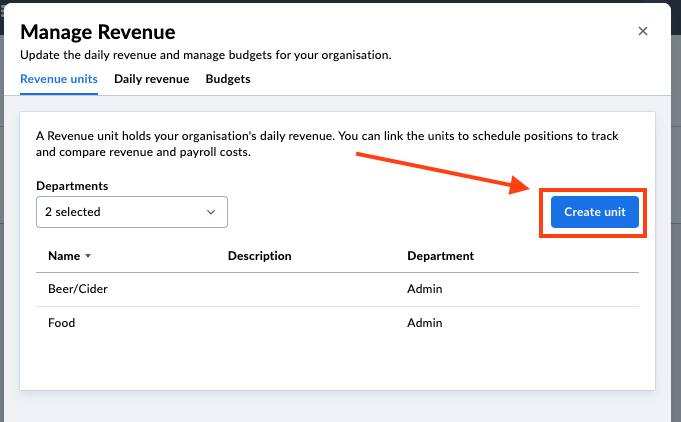This screenshot has height=422, width=681.
Task: Sort the table by Name column header
Action: tap(64, 256)
